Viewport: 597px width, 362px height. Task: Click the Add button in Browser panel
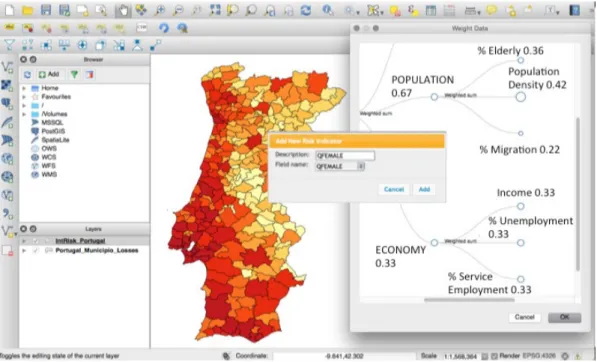click(49, 74)
